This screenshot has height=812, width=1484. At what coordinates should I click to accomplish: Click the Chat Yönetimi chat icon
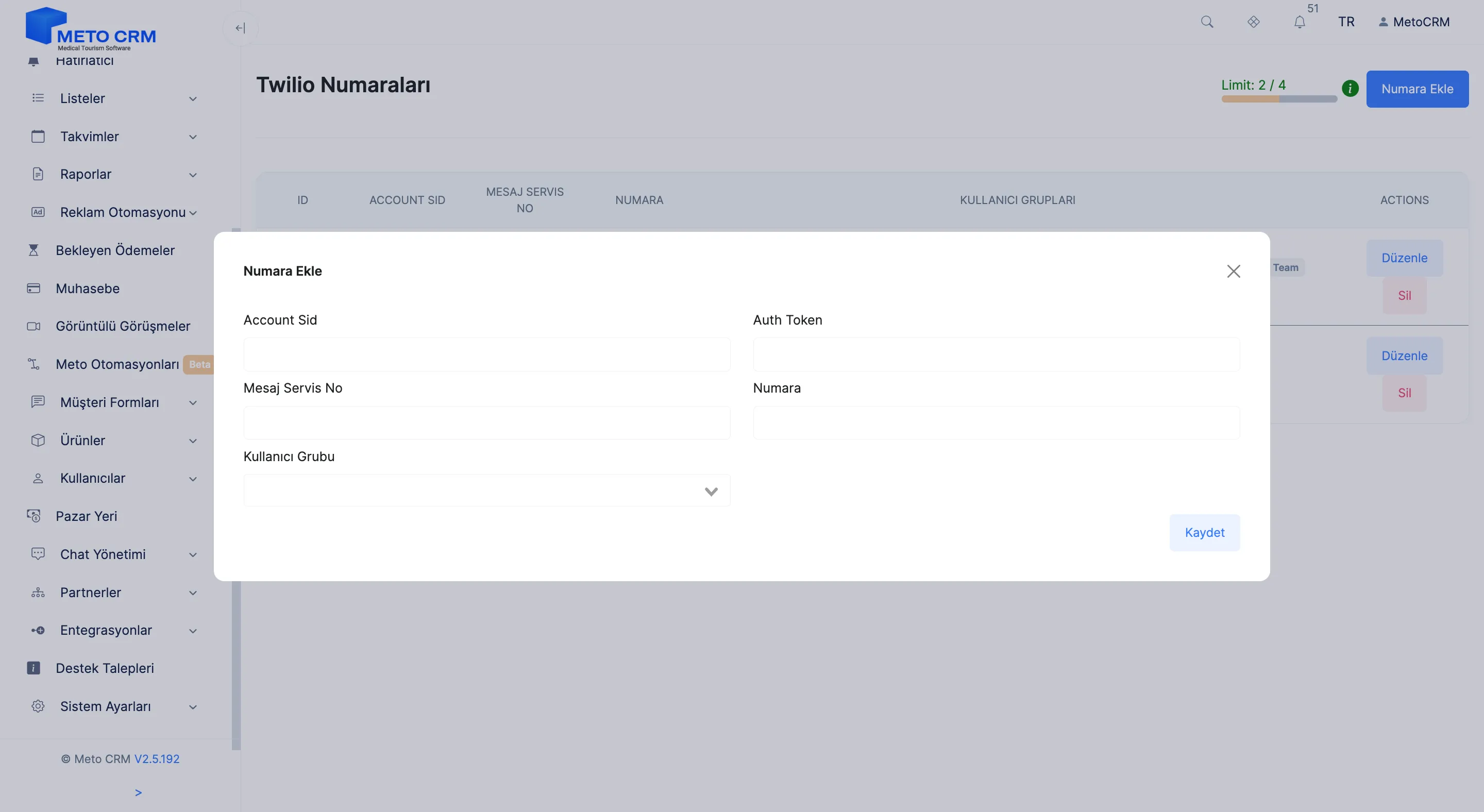click(38, 554)
